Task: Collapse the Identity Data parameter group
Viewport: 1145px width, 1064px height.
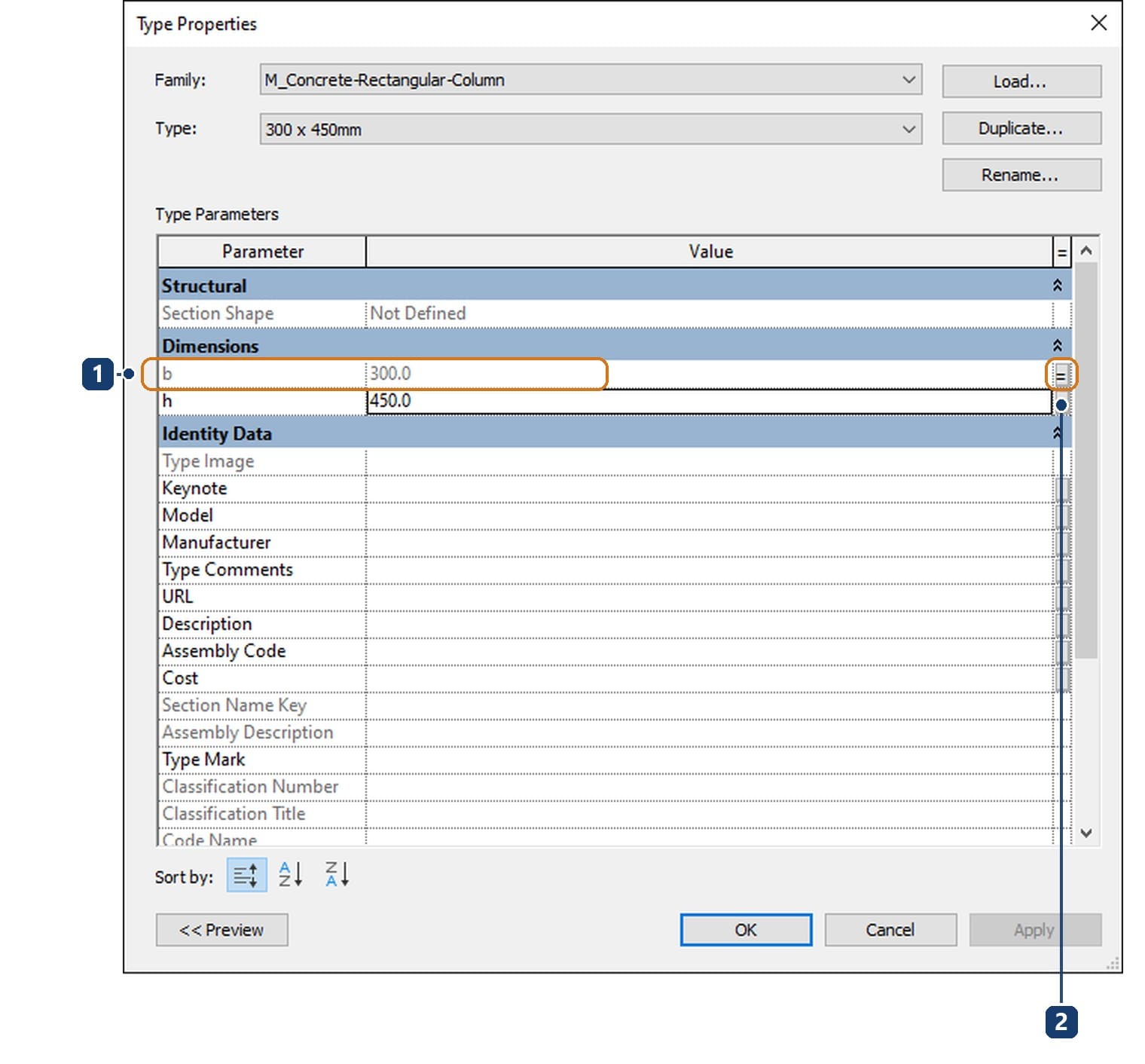Action: [x=1058, y=433]
